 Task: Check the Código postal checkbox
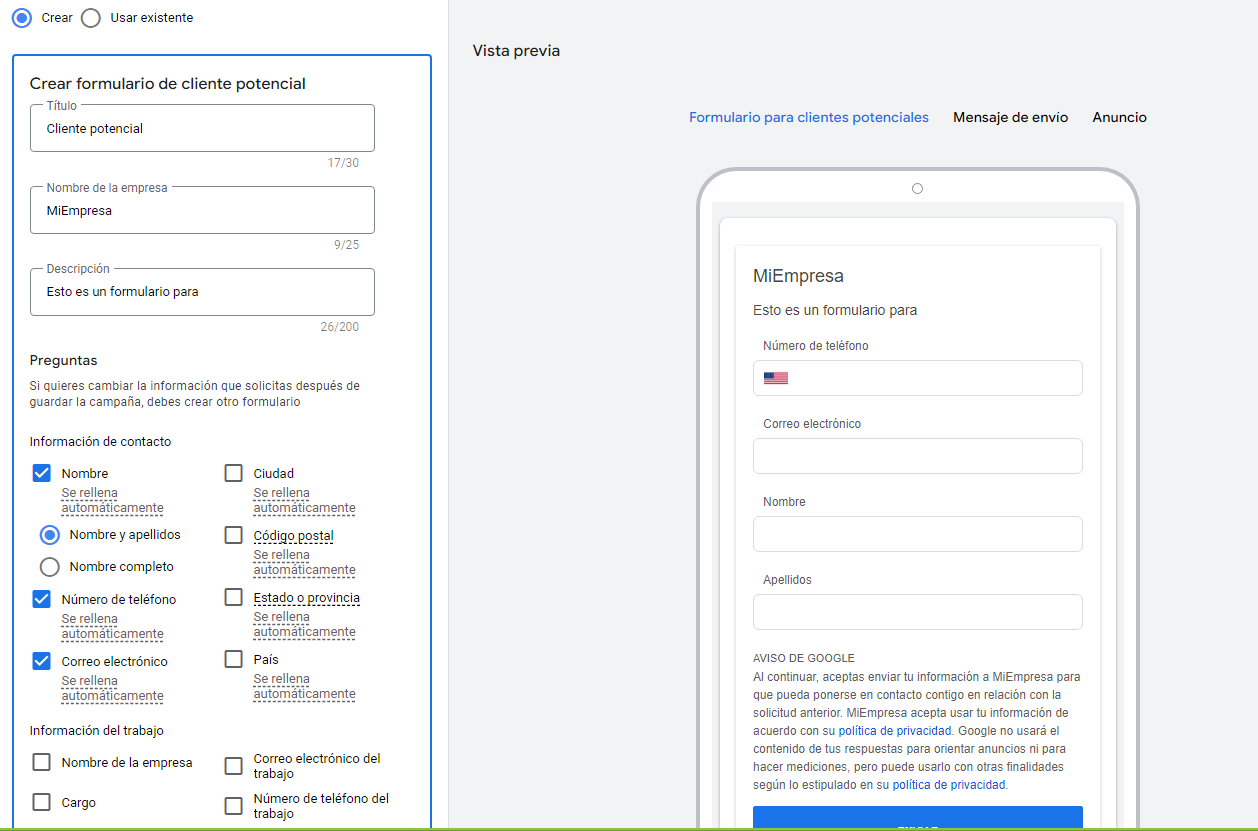[x=234, y=535]
